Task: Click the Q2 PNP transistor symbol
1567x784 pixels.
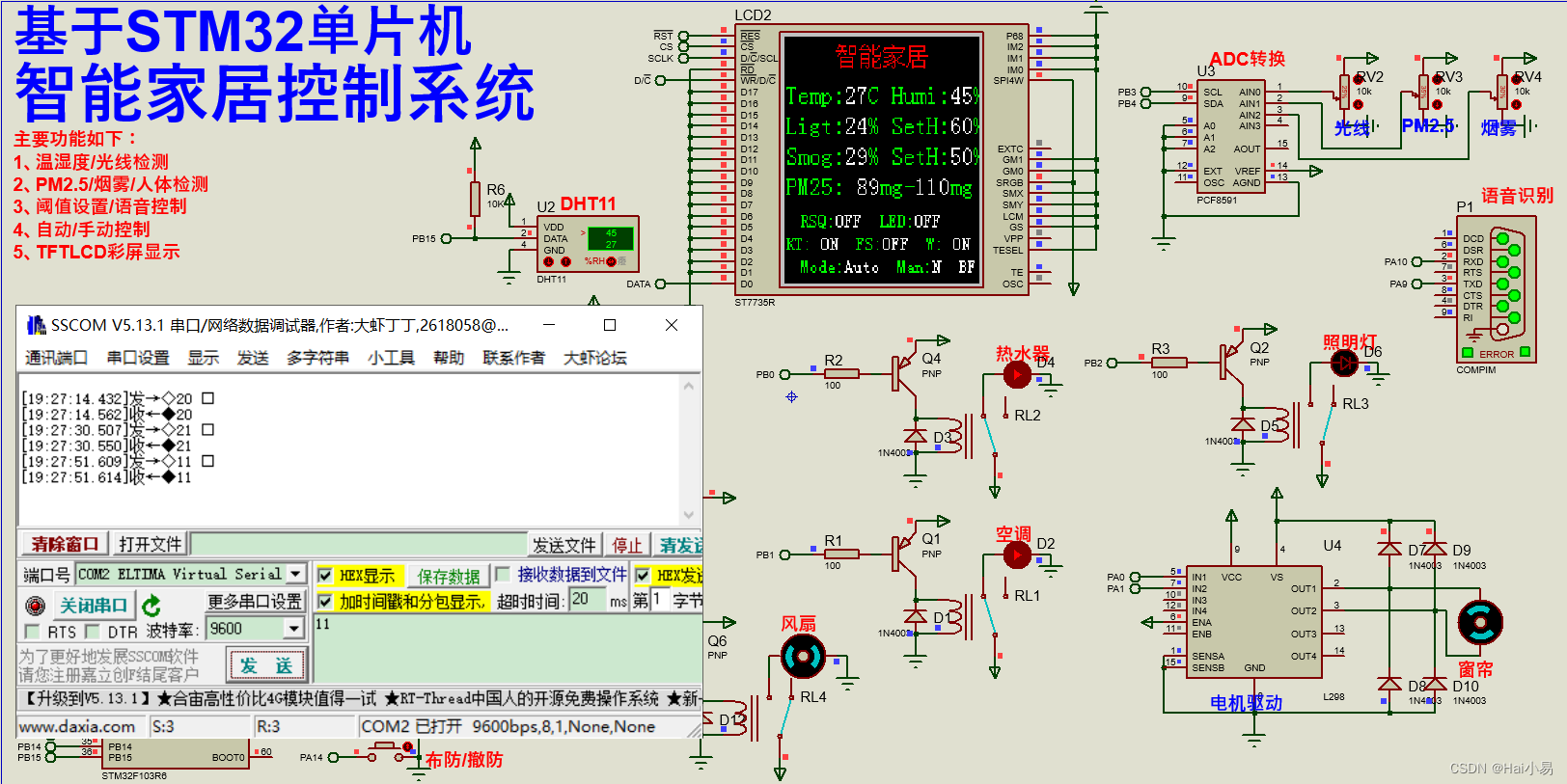Action: pos(1232,362)
